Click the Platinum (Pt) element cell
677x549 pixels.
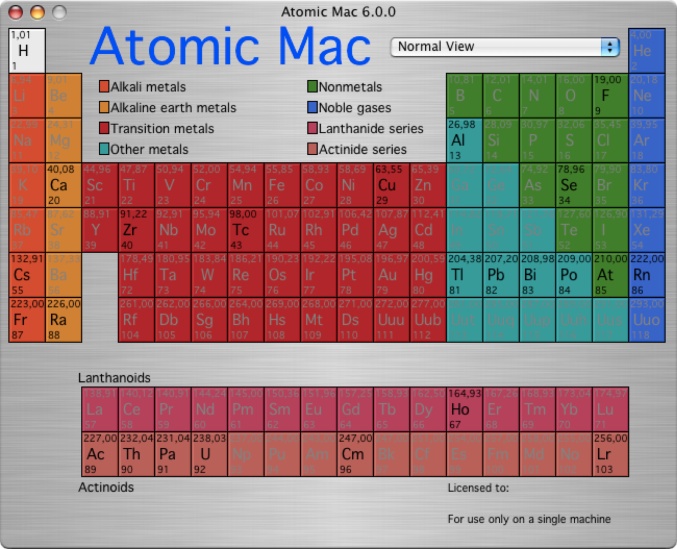355,275
